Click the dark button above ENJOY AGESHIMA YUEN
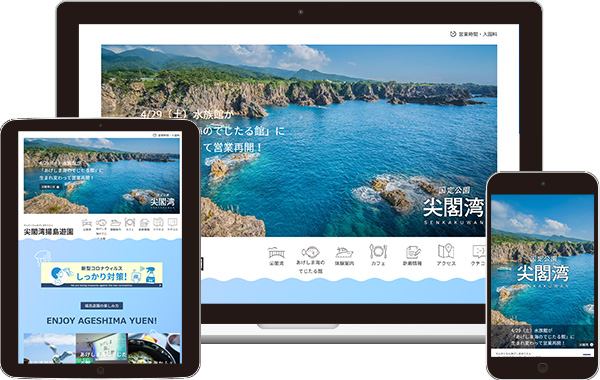600x380 pixels. coord(102,306)
